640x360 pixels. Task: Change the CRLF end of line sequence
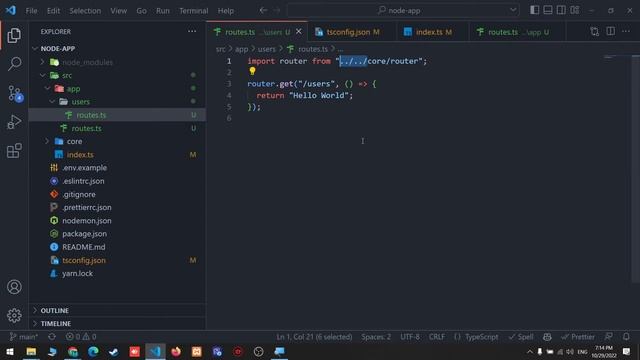437,337
